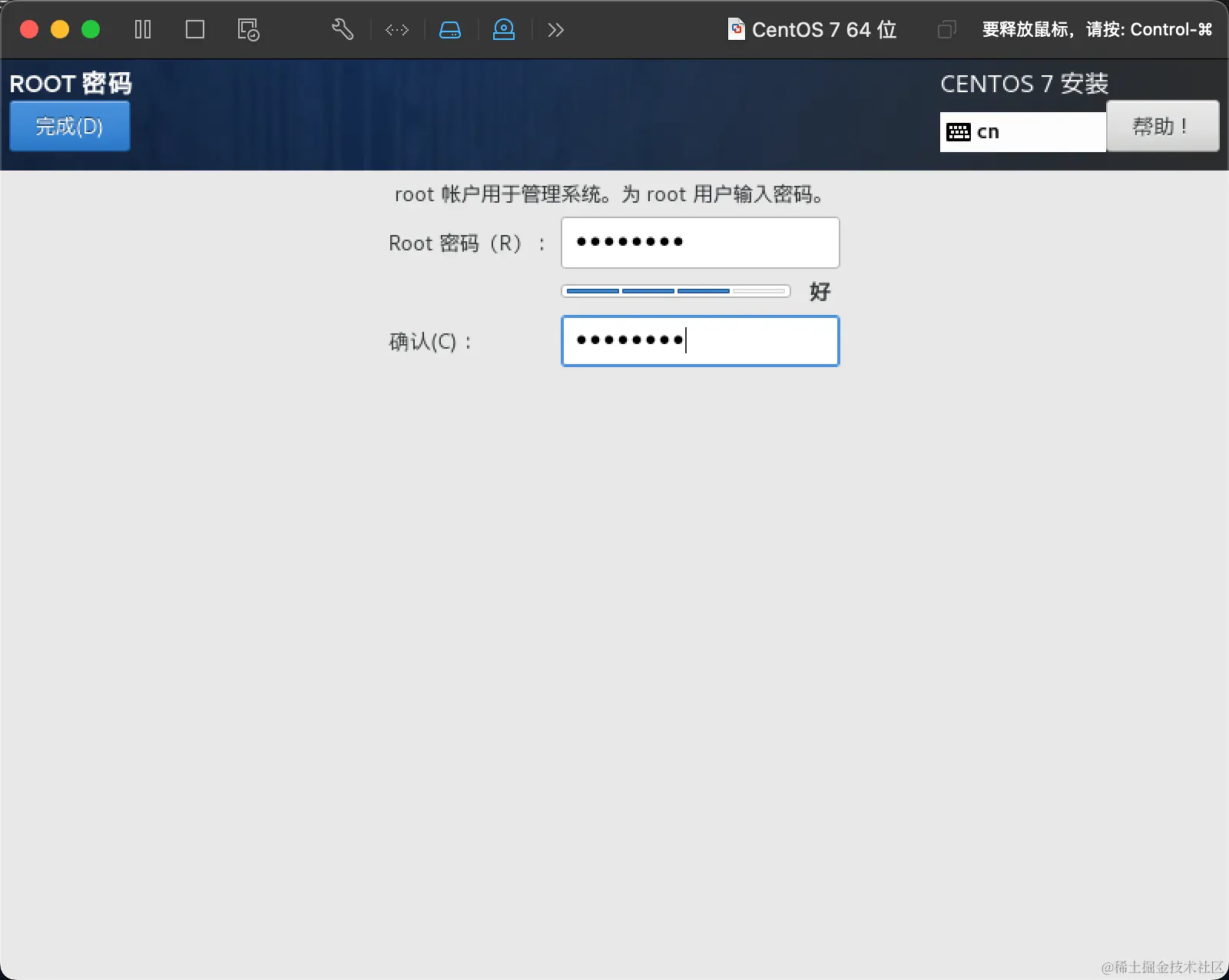The image size is (1229, 980).
Task: Click the pause virtual machine icon
Action: coord(143,30)
